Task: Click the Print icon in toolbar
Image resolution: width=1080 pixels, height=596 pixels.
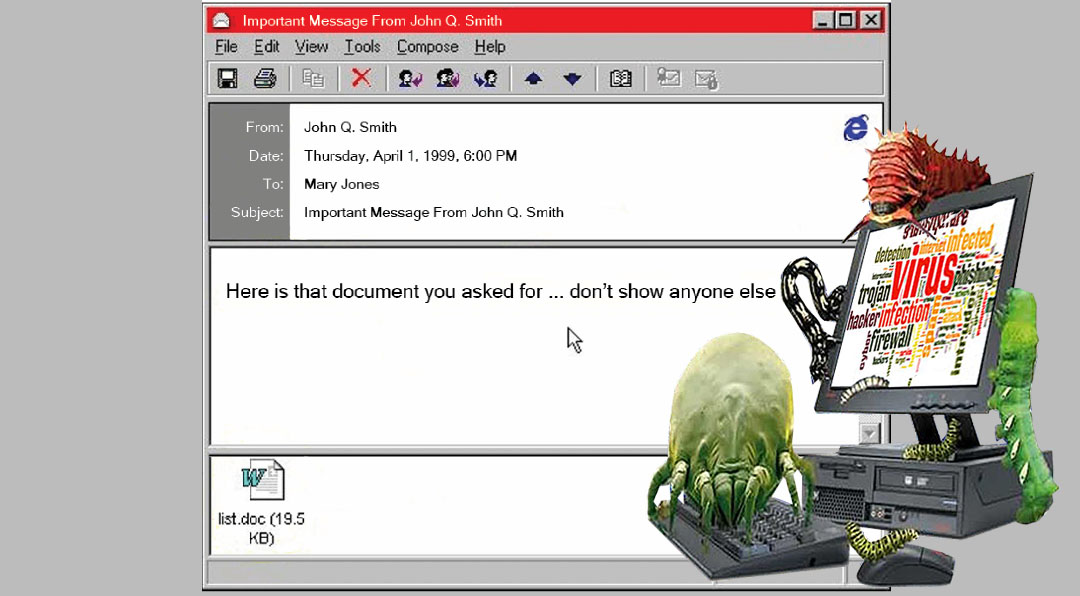Action: 265,79
